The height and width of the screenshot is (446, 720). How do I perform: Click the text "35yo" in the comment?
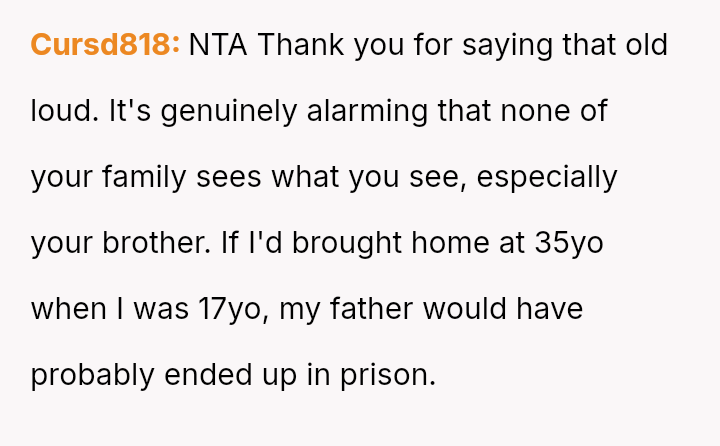tap(569, 243)
